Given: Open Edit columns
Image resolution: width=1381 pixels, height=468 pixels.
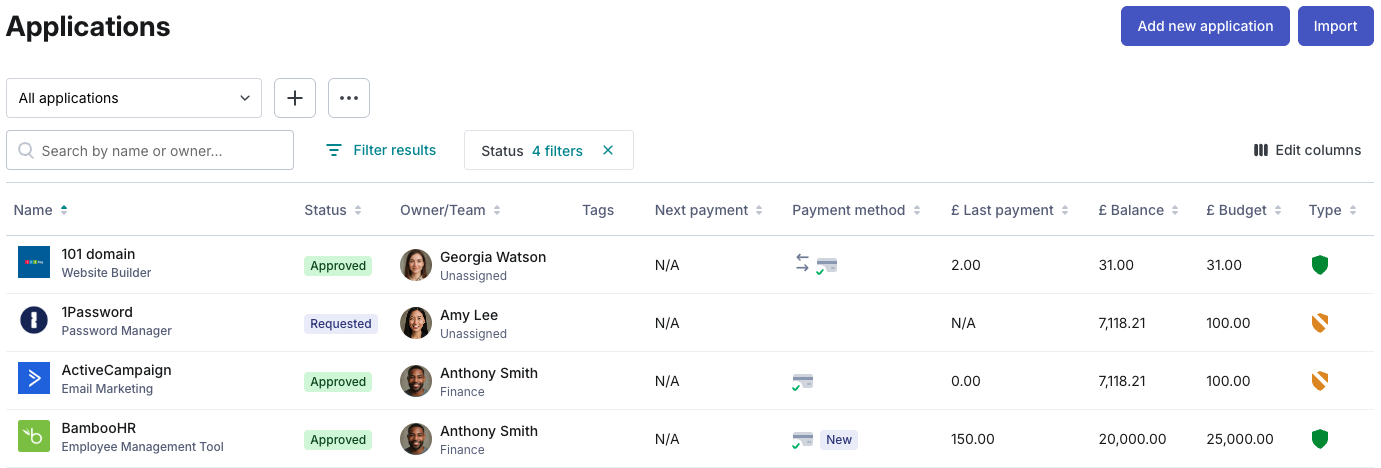Looking at the screenshot, I should pyautogui.click(x=1307, y=150).
